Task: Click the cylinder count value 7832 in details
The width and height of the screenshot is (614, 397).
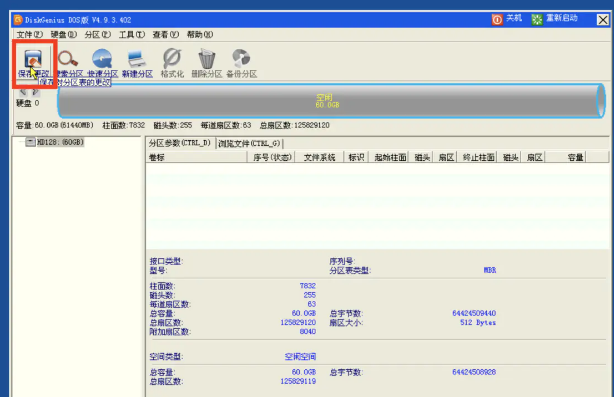Action: [x=307, y=286]
